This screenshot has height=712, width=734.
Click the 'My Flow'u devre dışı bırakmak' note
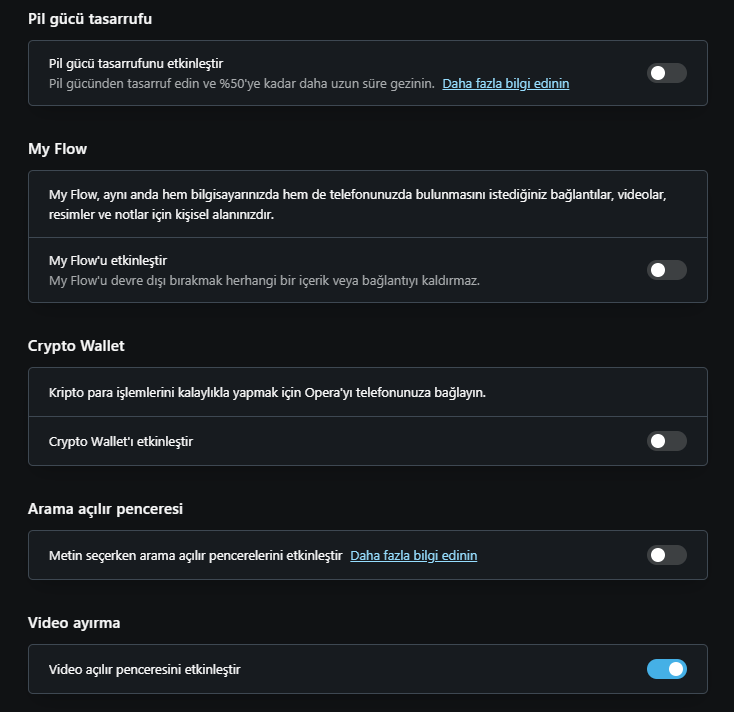tap(264, 280)
